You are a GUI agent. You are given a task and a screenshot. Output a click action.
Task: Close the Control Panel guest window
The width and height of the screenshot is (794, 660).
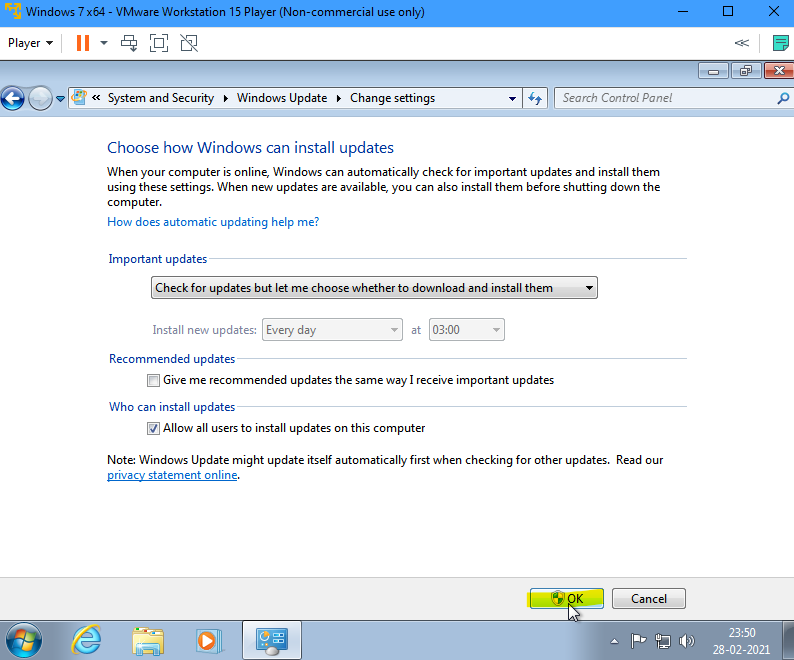(x=779, y=71)
